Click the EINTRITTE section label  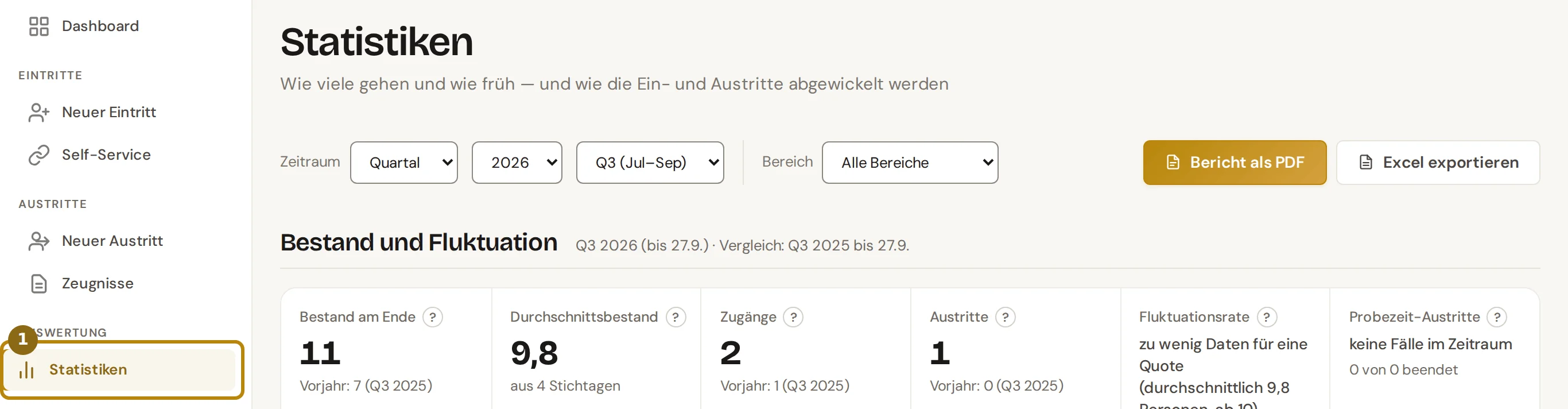[51, 76]
